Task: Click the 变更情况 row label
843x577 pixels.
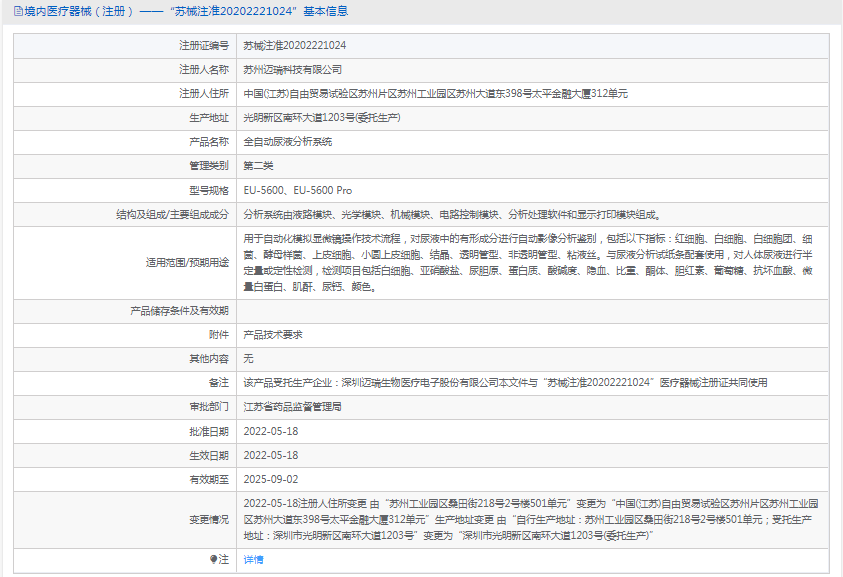Action: 209,519
